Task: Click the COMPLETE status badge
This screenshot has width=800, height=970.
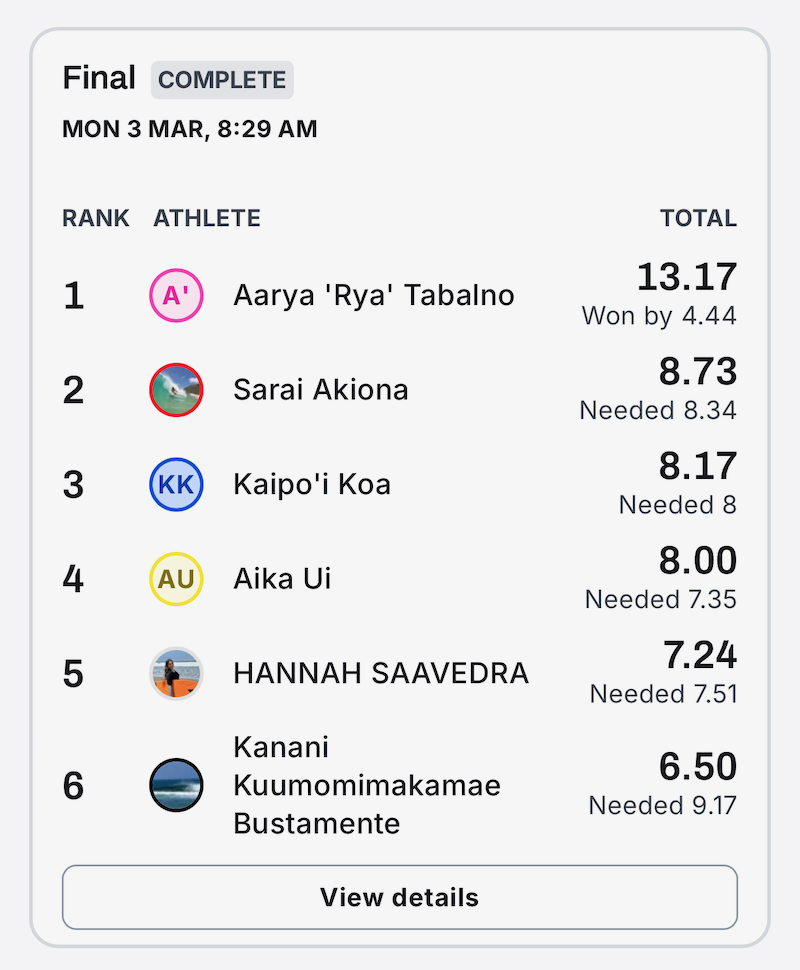Action: coord(222,80)
